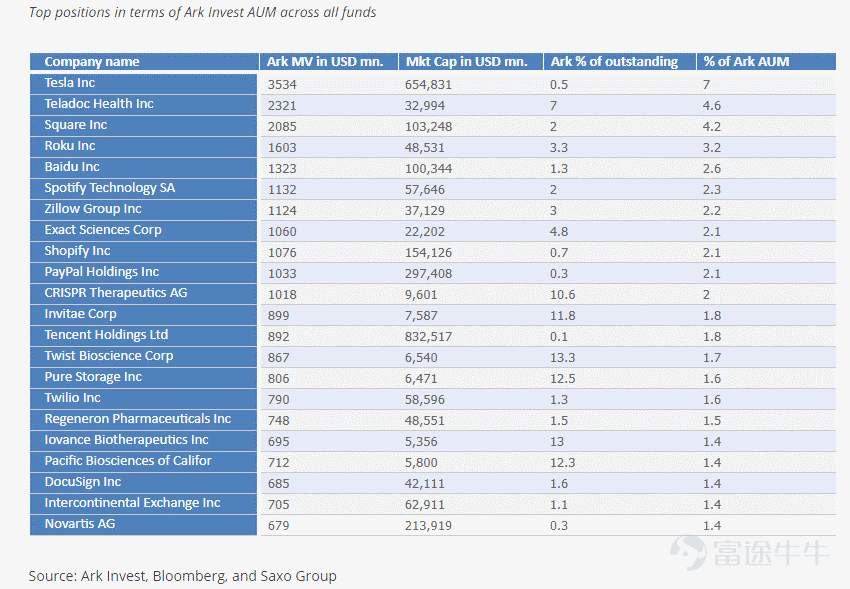Select the Pure Storage Inc cell
This screenshot has height=589, width=850.
click(143, 377)
